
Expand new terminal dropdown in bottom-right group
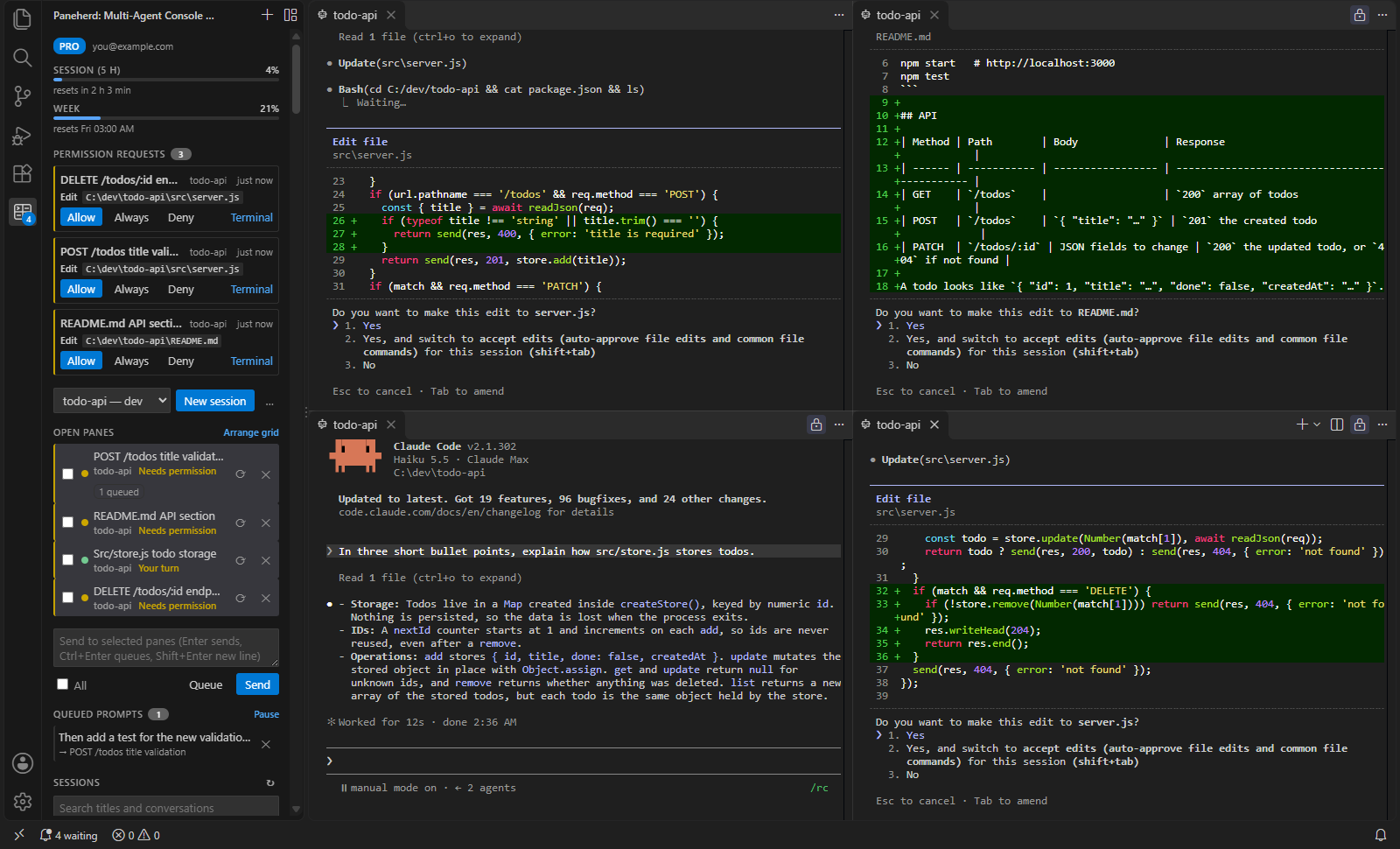tap(1317, 424)
